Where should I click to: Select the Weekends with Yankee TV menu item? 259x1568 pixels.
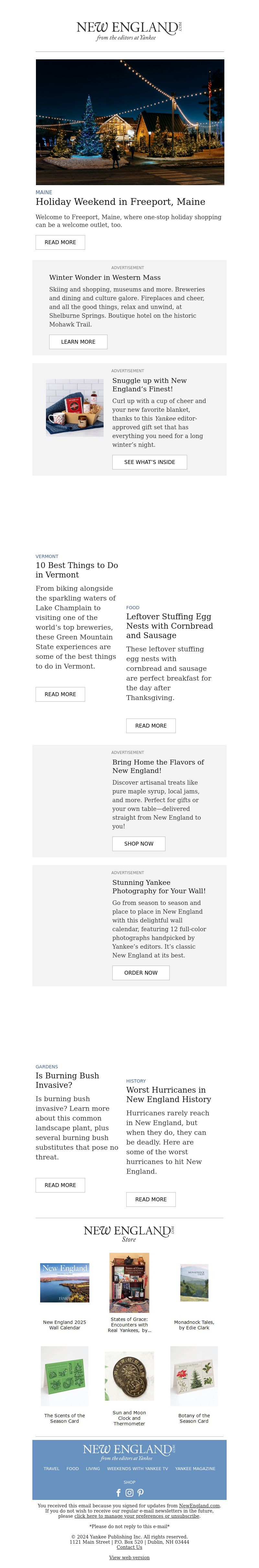pos(137,1469)
